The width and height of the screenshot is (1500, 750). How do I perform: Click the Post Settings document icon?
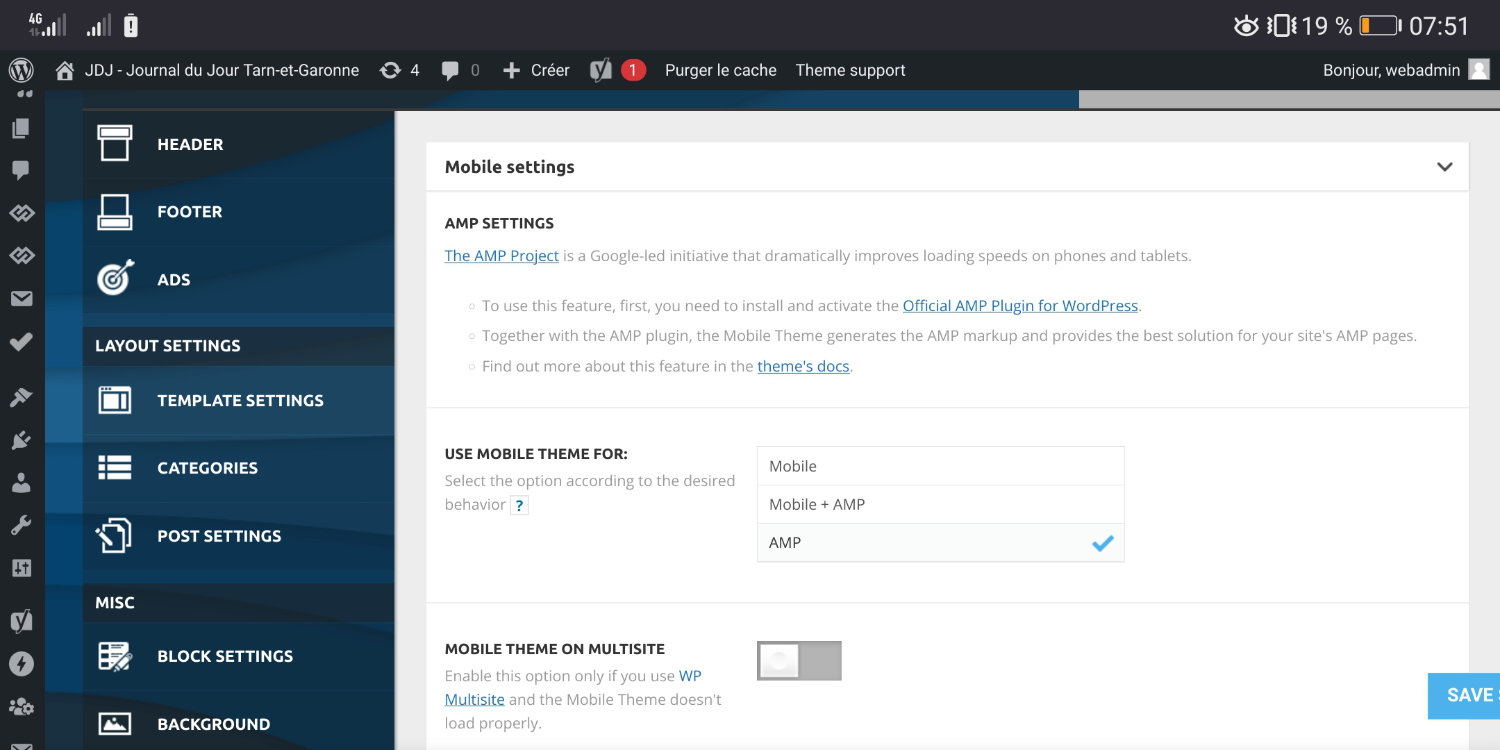click(113, 536)
